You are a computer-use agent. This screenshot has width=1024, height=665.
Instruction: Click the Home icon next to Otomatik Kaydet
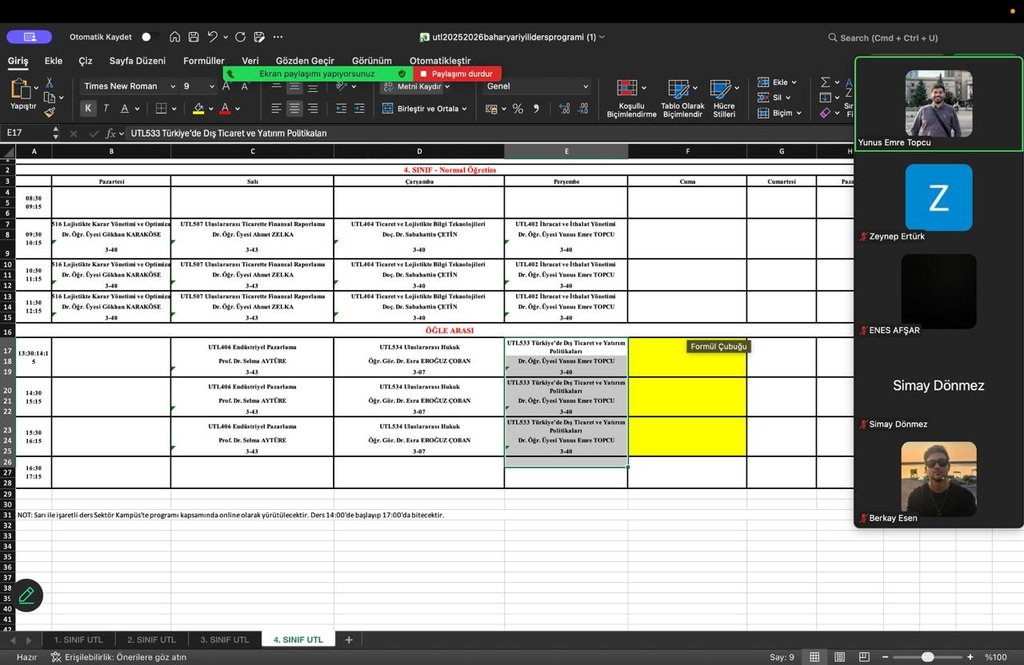(x=175, y=37)
